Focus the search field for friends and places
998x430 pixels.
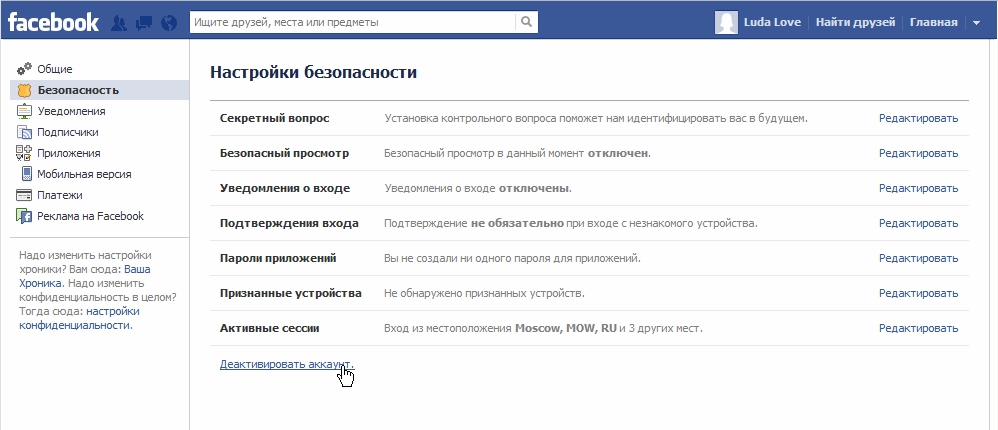(x=353, y=22)
